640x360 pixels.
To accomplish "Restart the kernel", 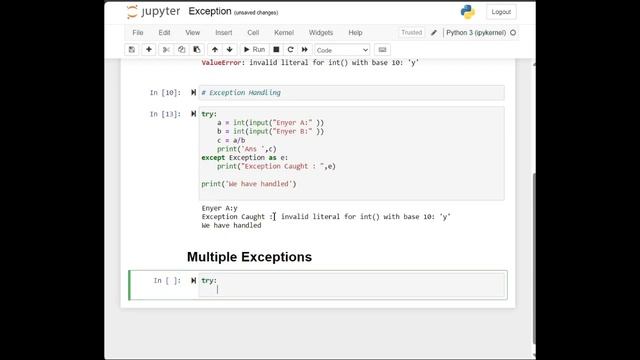I will coord(290,50).
